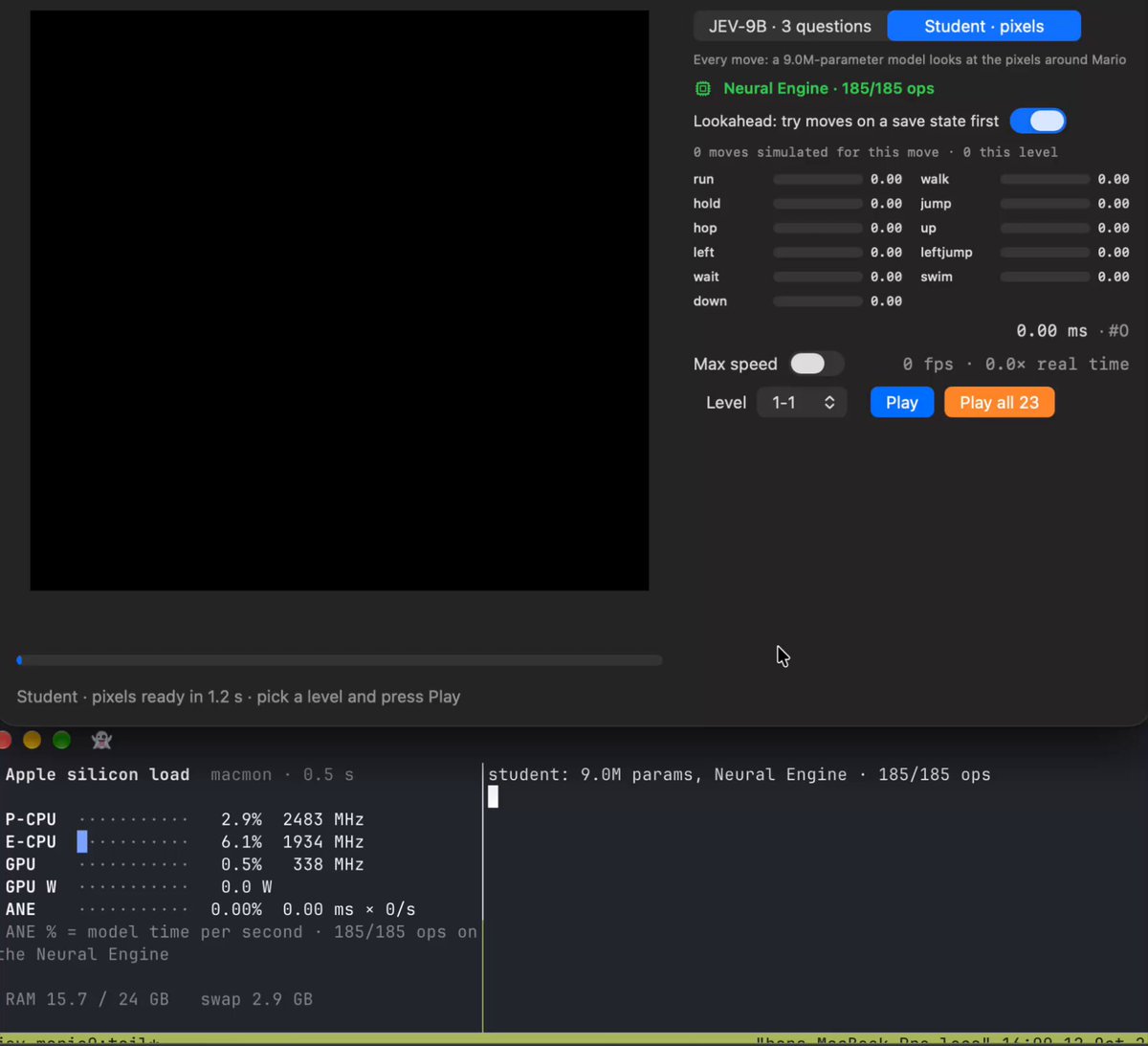Switch to the JEV-9B · 3 questions tab

coord(790,27)
